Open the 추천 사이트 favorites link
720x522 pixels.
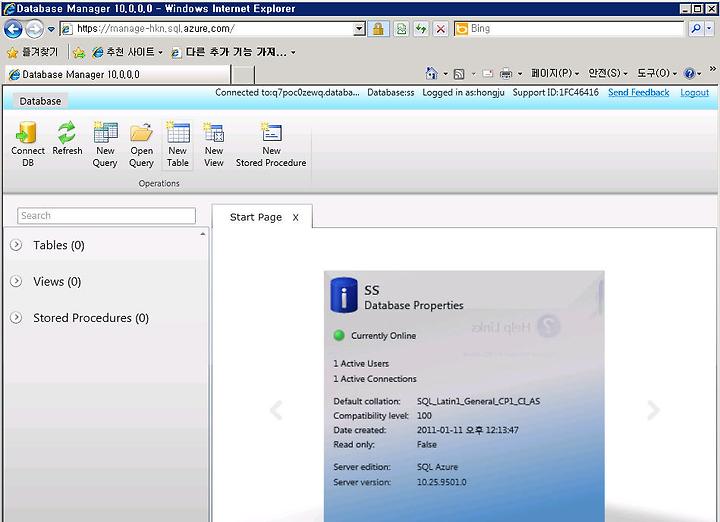click(x=127, y=52)
